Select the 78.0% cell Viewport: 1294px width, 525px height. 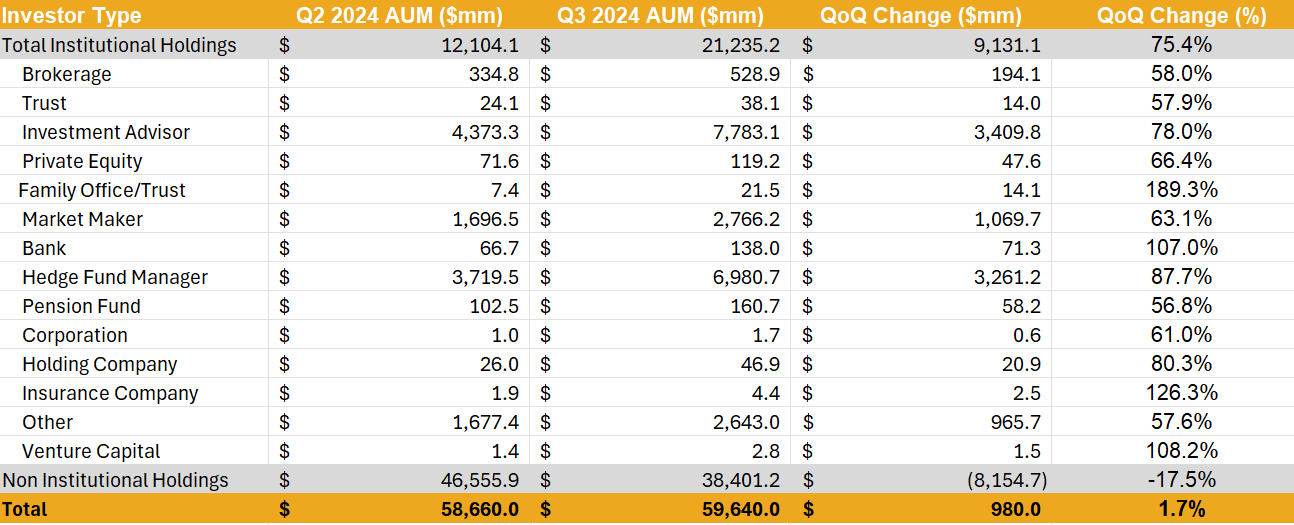(1181, 132)
